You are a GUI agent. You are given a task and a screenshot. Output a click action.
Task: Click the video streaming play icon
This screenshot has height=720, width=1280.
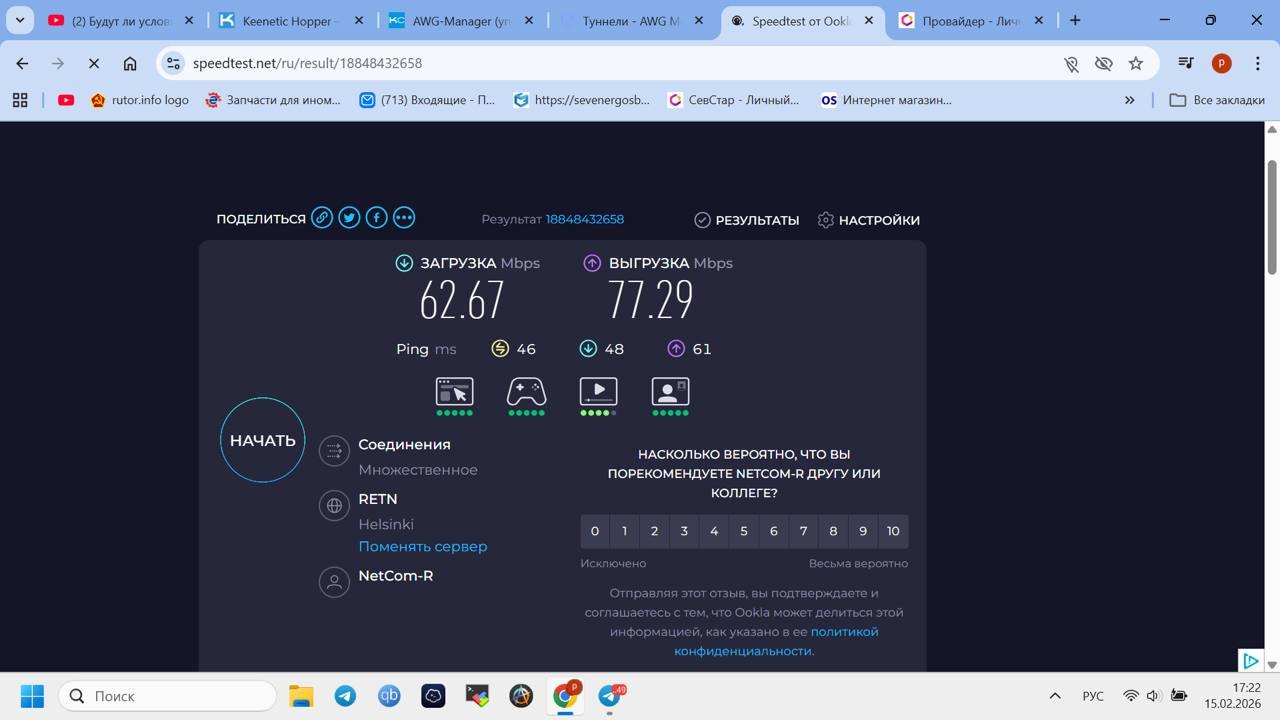tap(598, 391)
